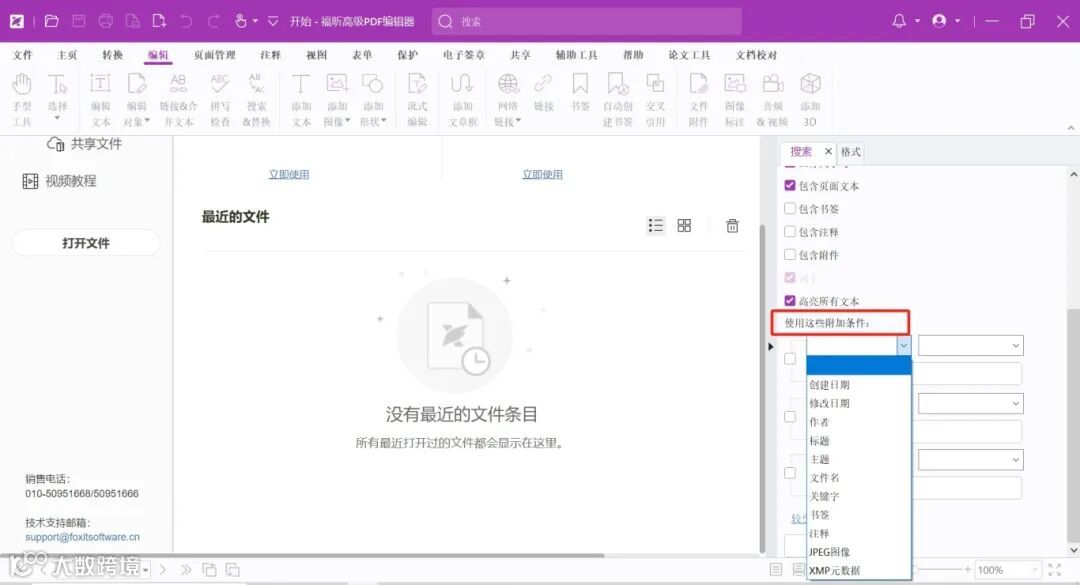The image size is (1080, 585).
Task: Activate the 编辑文本 edit text tool
Action: tap(101, 100)
